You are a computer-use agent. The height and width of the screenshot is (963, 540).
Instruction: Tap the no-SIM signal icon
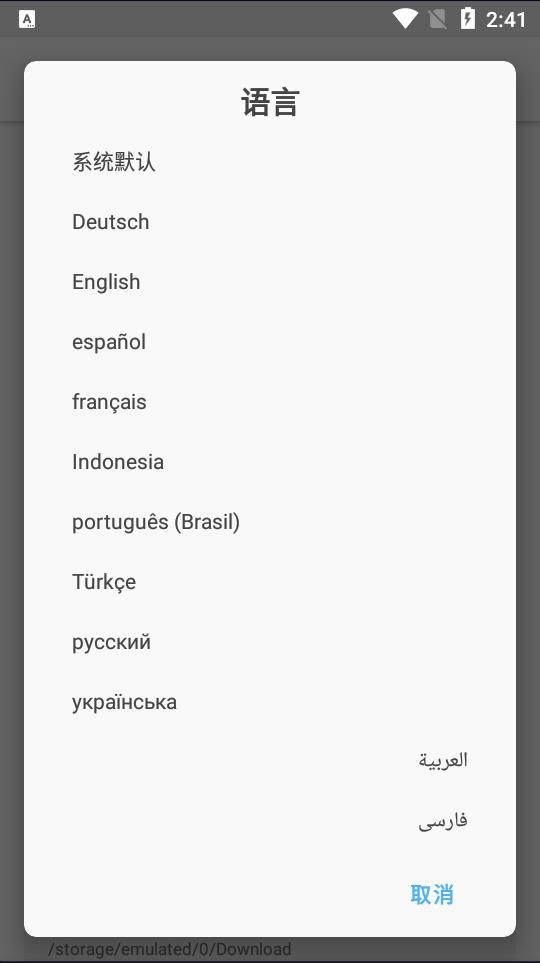click(x=437, y=19)
